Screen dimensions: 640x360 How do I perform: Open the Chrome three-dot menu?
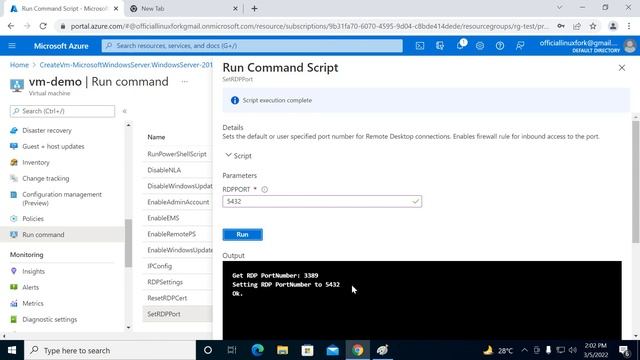pyautogui.click(x=629, y=26)
